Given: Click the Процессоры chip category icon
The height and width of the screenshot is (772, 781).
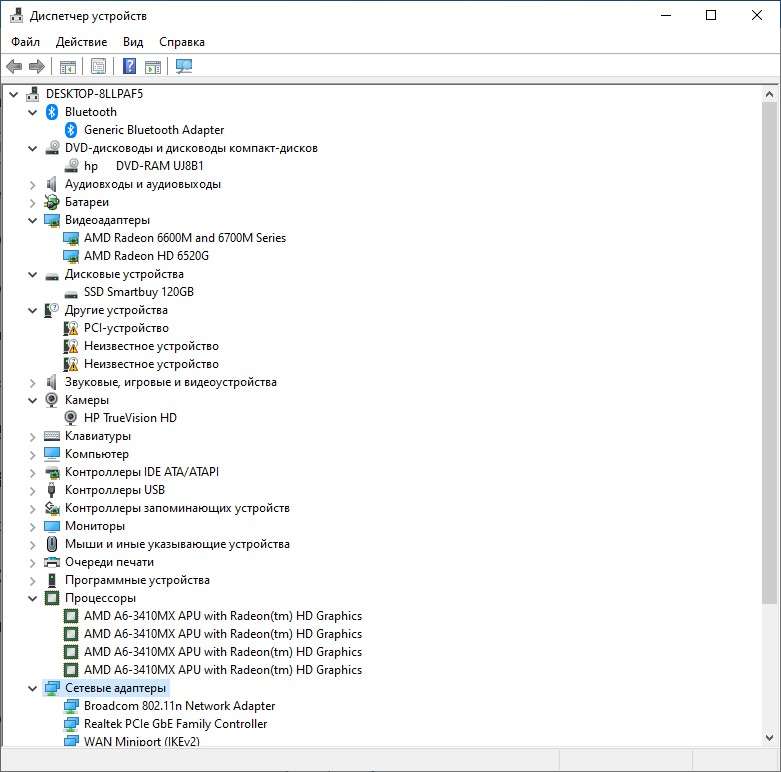Looking at the screenshot, I should coord(52,598).
